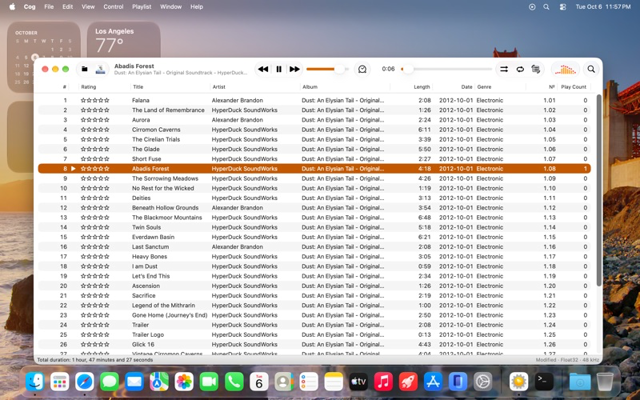Open Terminal from the Dock
Image resolution: width=640 pixels, height=400 pixels.
coord(544,382)
